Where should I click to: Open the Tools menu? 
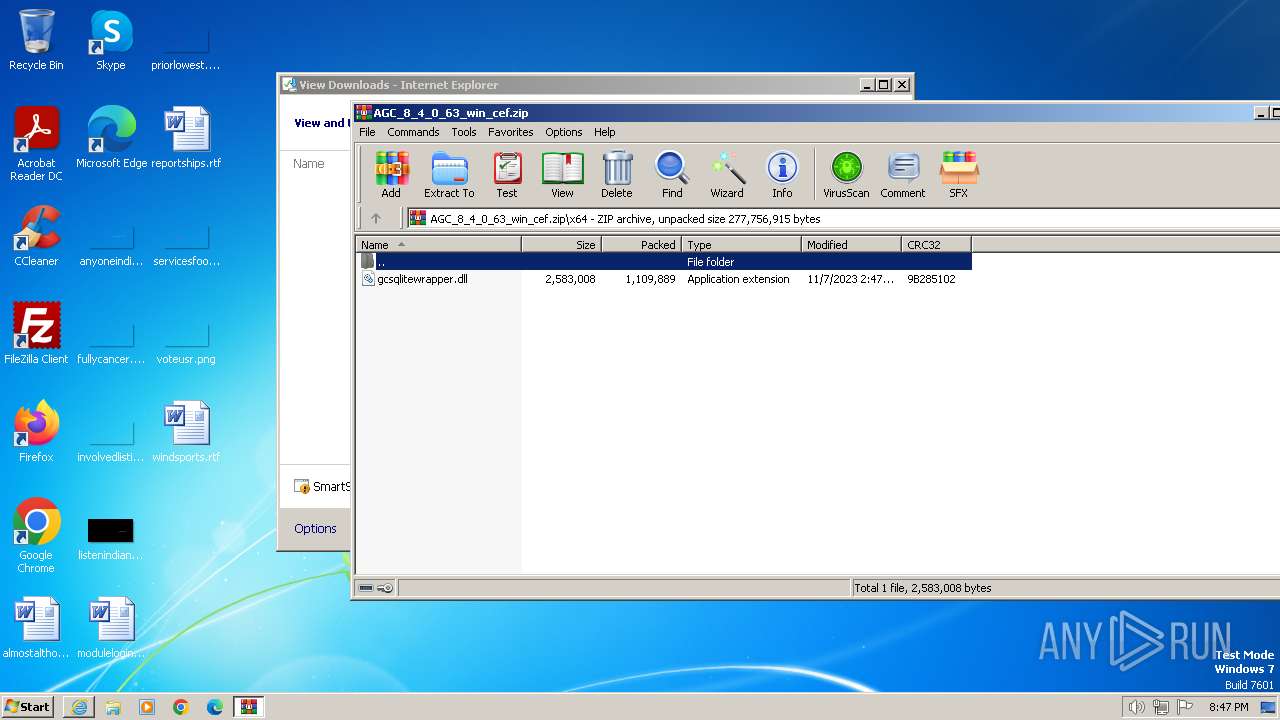[x=464, y=132]
